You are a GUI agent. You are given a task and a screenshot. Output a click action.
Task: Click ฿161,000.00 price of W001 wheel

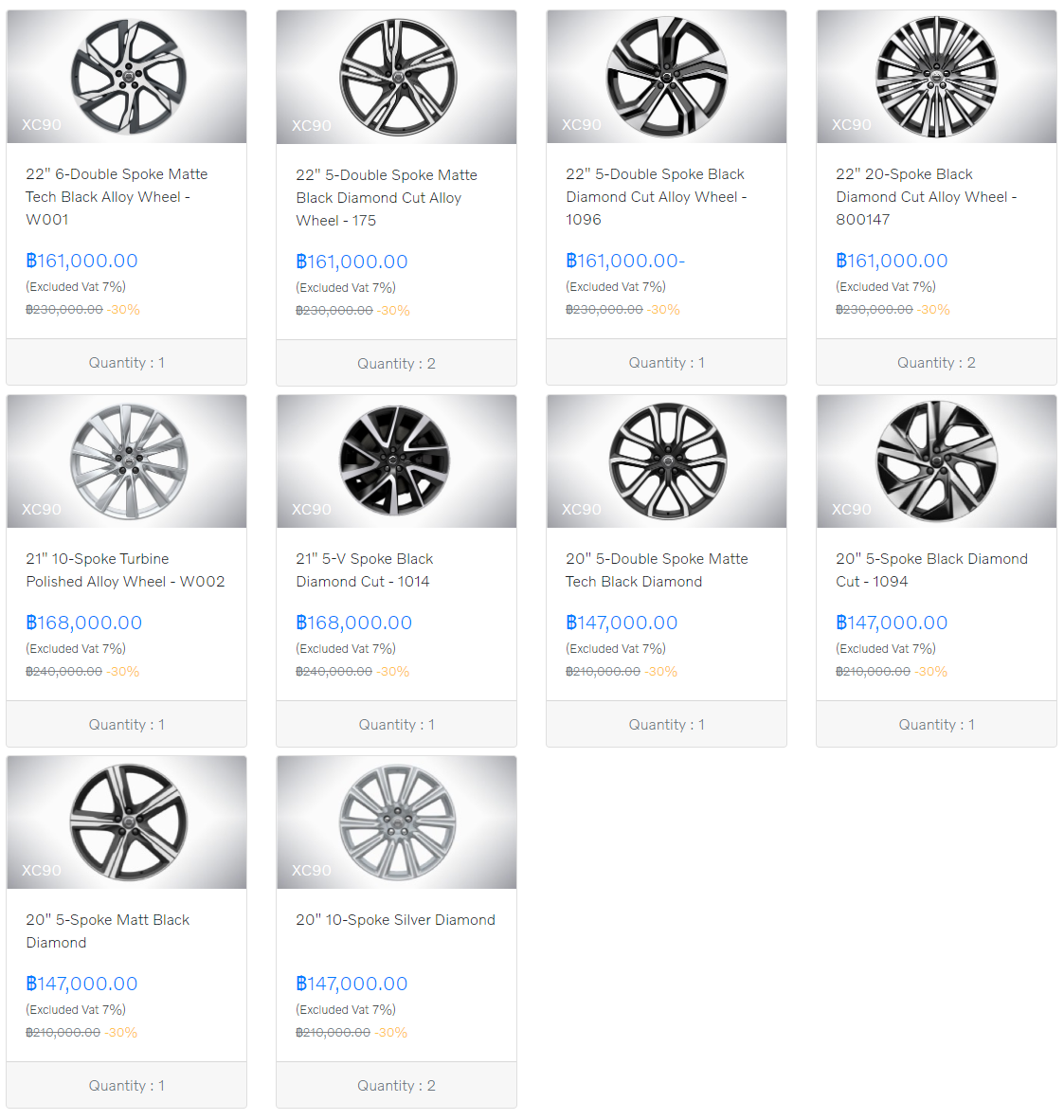click(81, 261)
